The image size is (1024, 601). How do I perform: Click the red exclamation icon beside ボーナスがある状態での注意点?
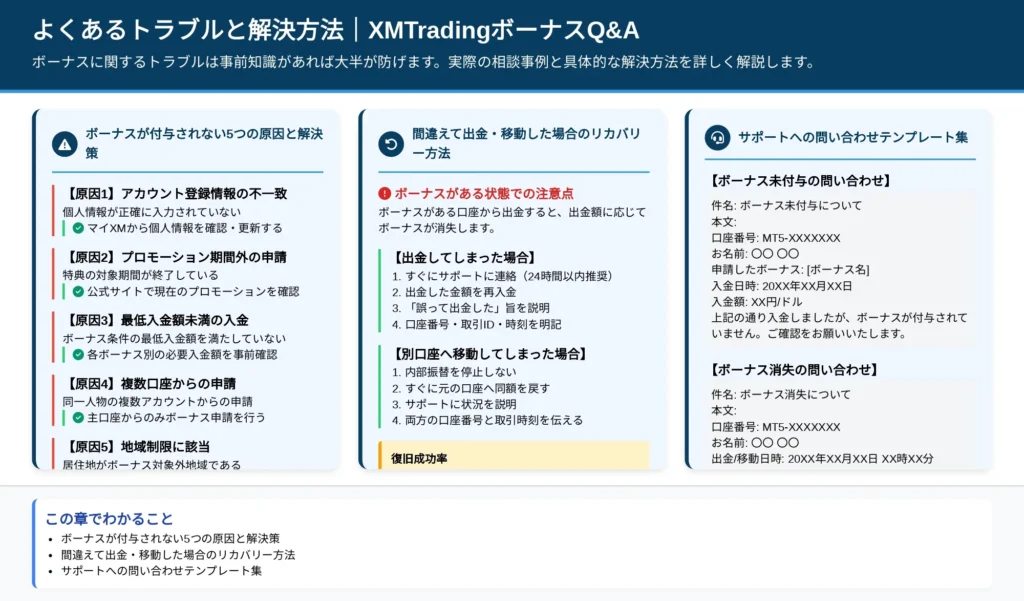click(385, 193)
